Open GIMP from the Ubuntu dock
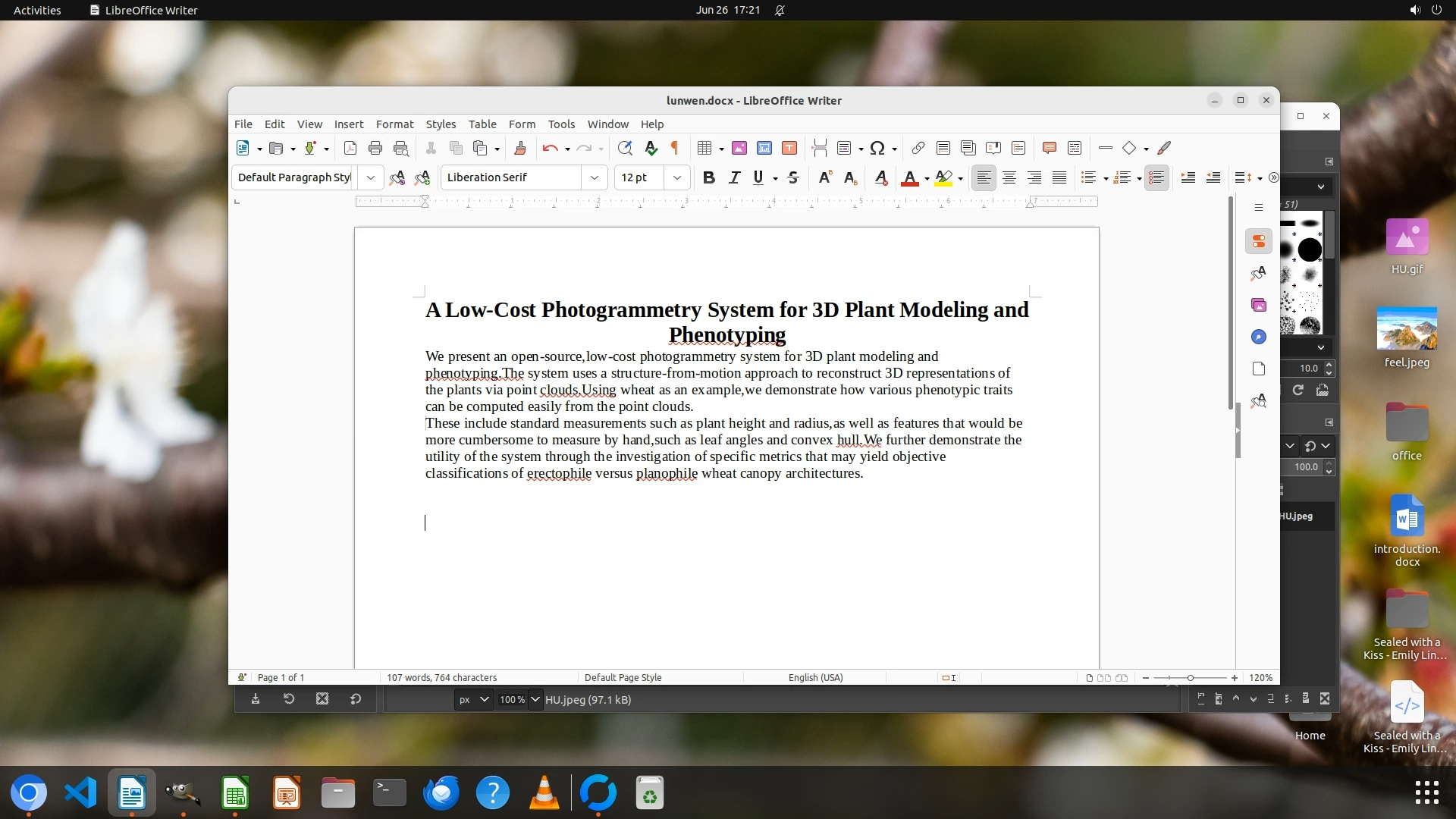The height and width of the screenshot is (819, 1456). pos(183,793)
